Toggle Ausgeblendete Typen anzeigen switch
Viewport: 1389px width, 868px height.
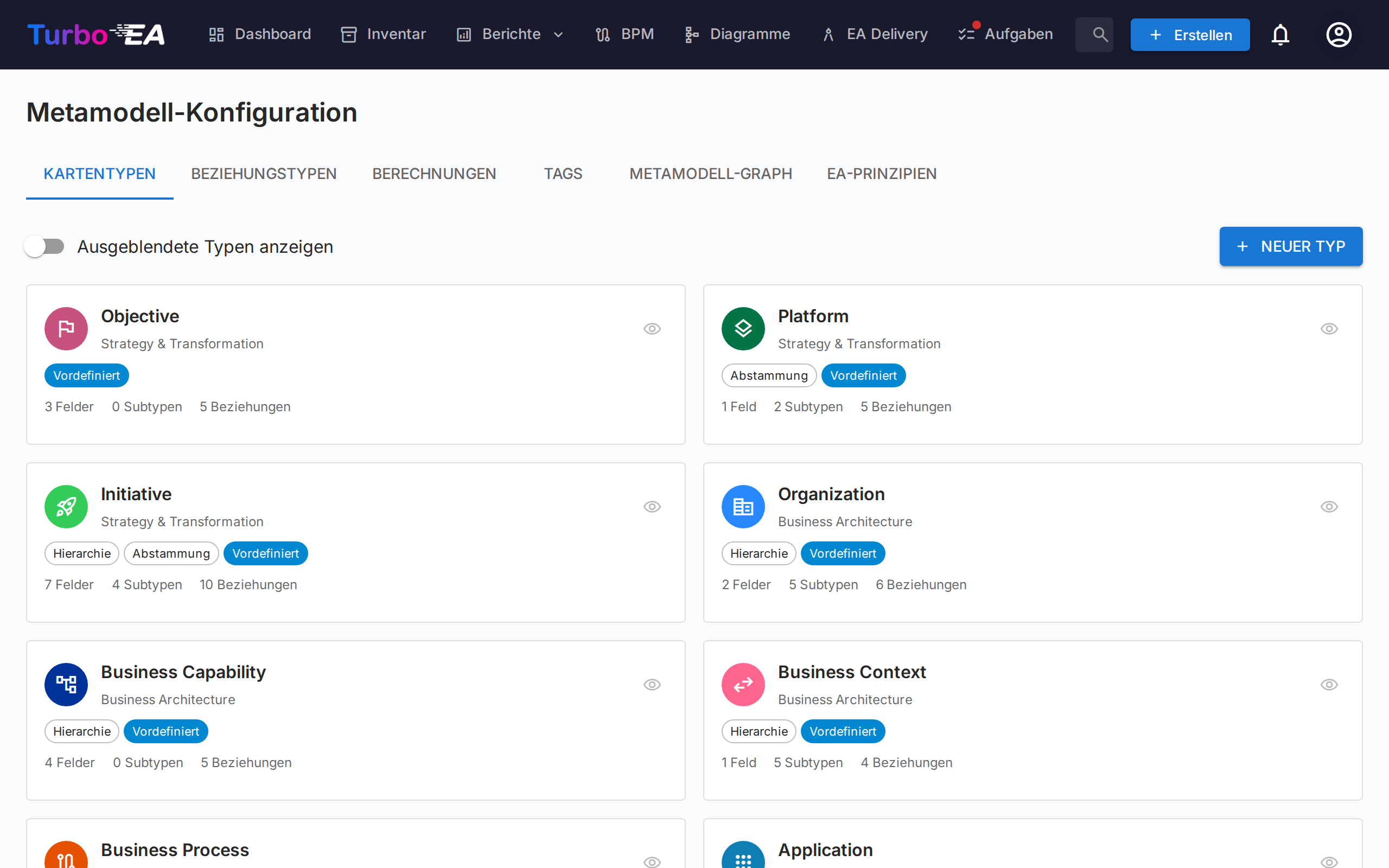coord(45,247)
